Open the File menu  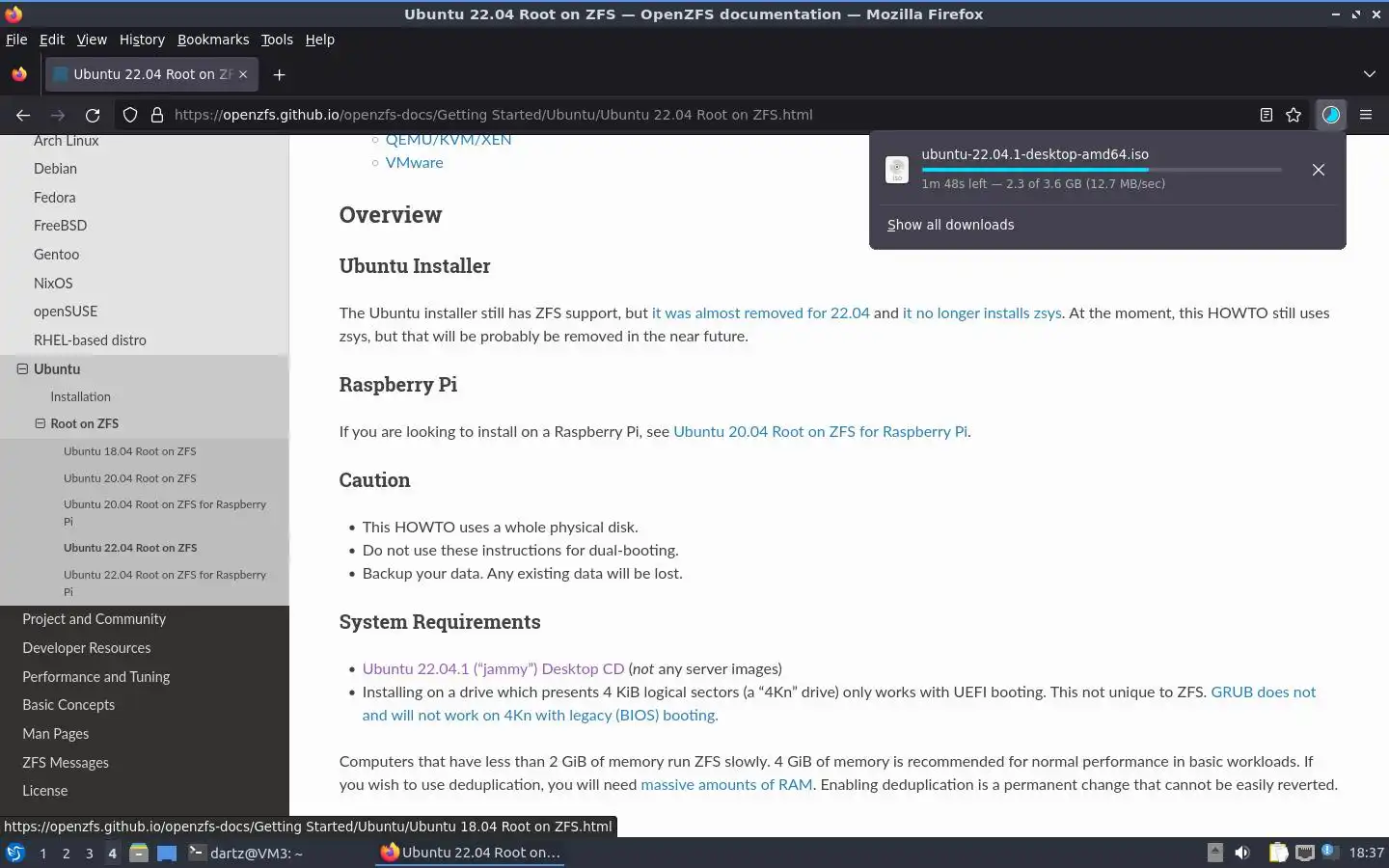(x=16, y=40)
